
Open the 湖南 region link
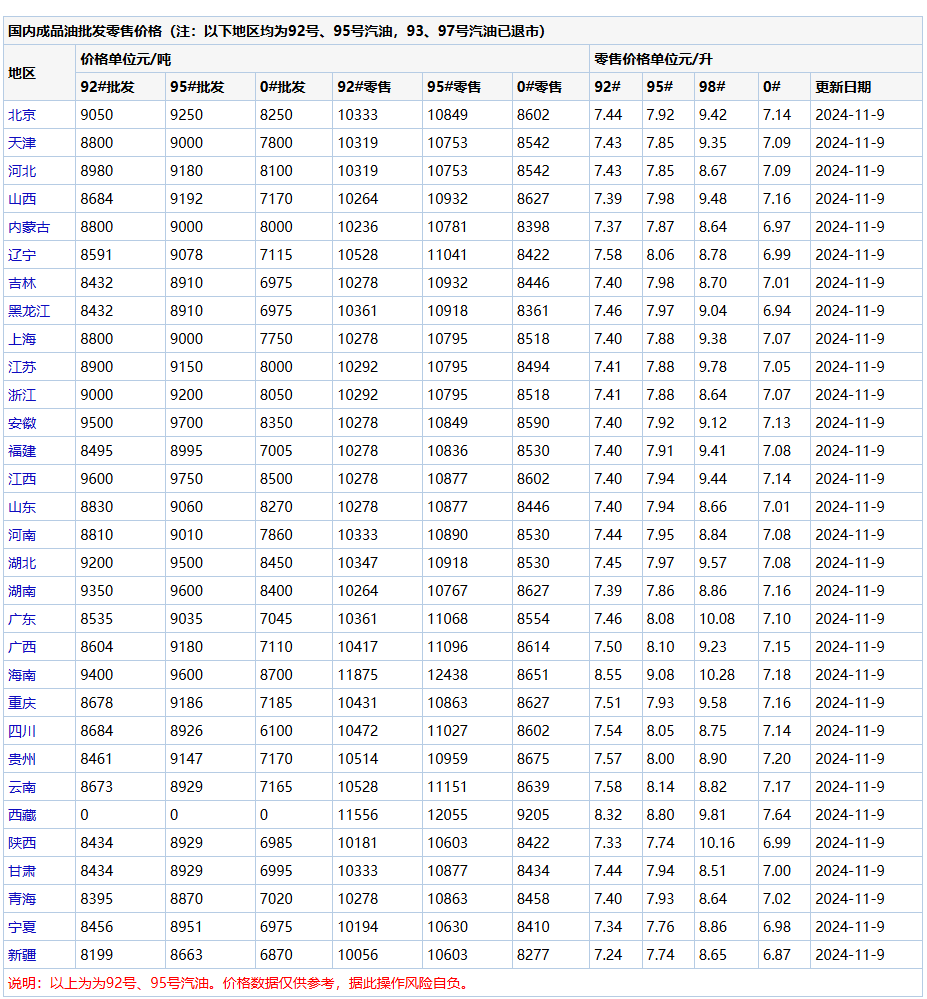[x=22, y=592]
